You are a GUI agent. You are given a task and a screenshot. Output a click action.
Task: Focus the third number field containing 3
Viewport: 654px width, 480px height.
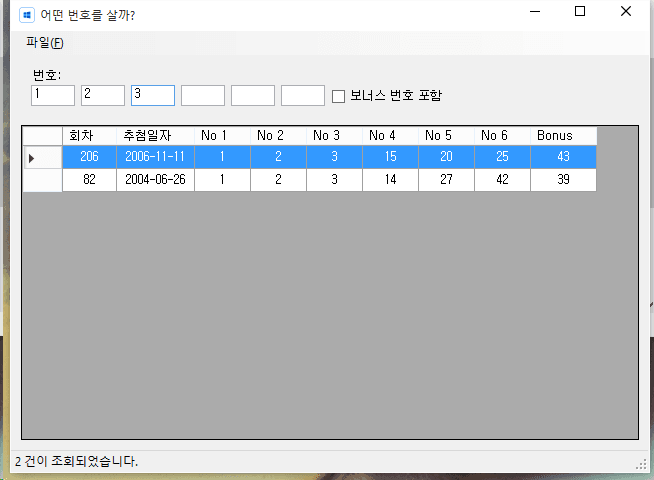pos(153,95)
